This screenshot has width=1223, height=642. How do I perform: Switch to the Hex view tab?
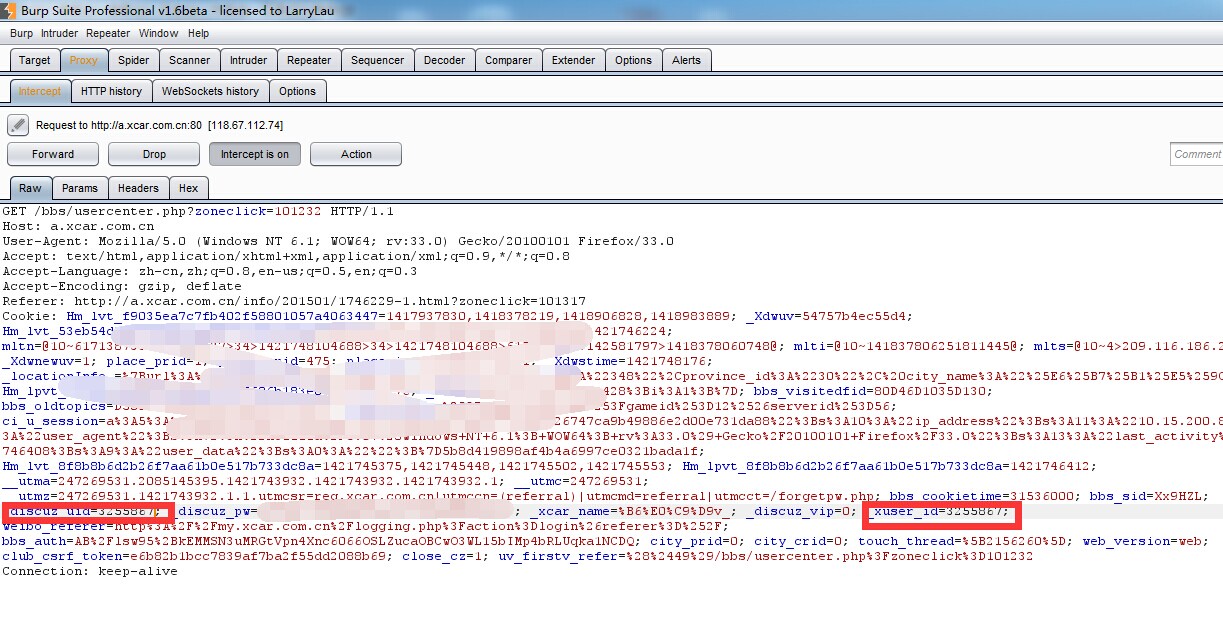[189, 188]
